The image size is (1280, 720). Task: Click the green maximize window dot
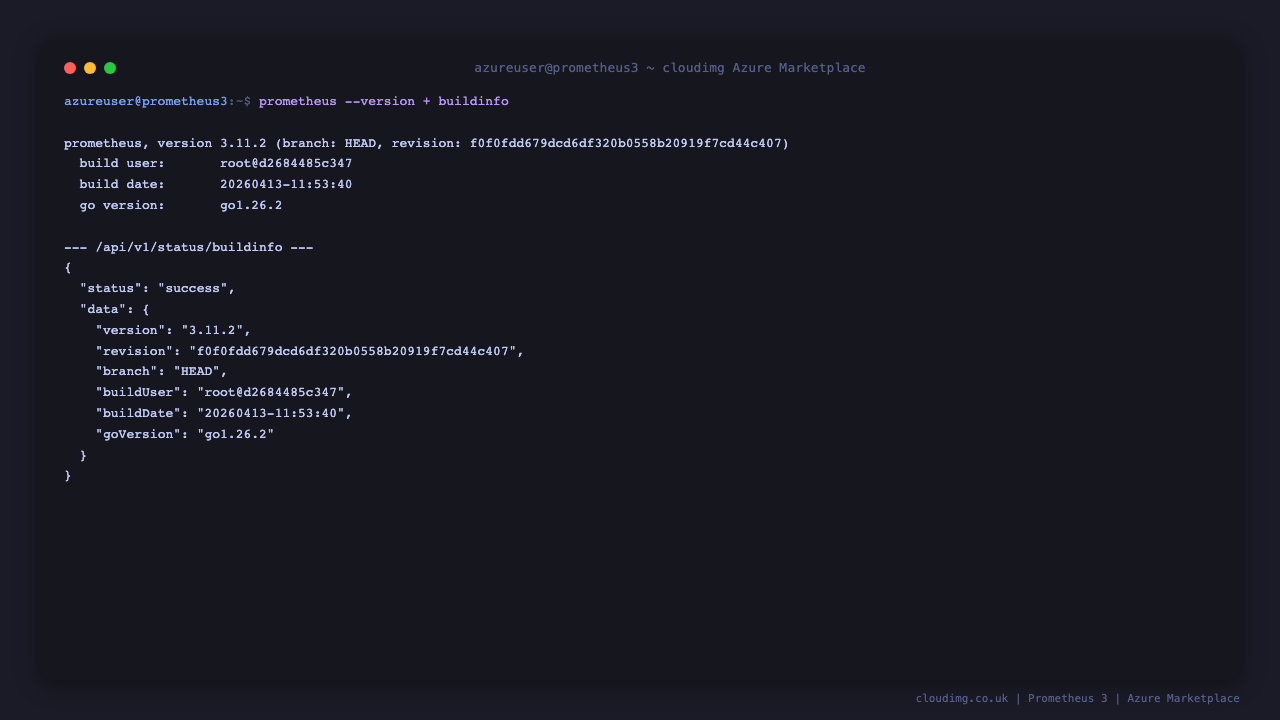point(110,68)
